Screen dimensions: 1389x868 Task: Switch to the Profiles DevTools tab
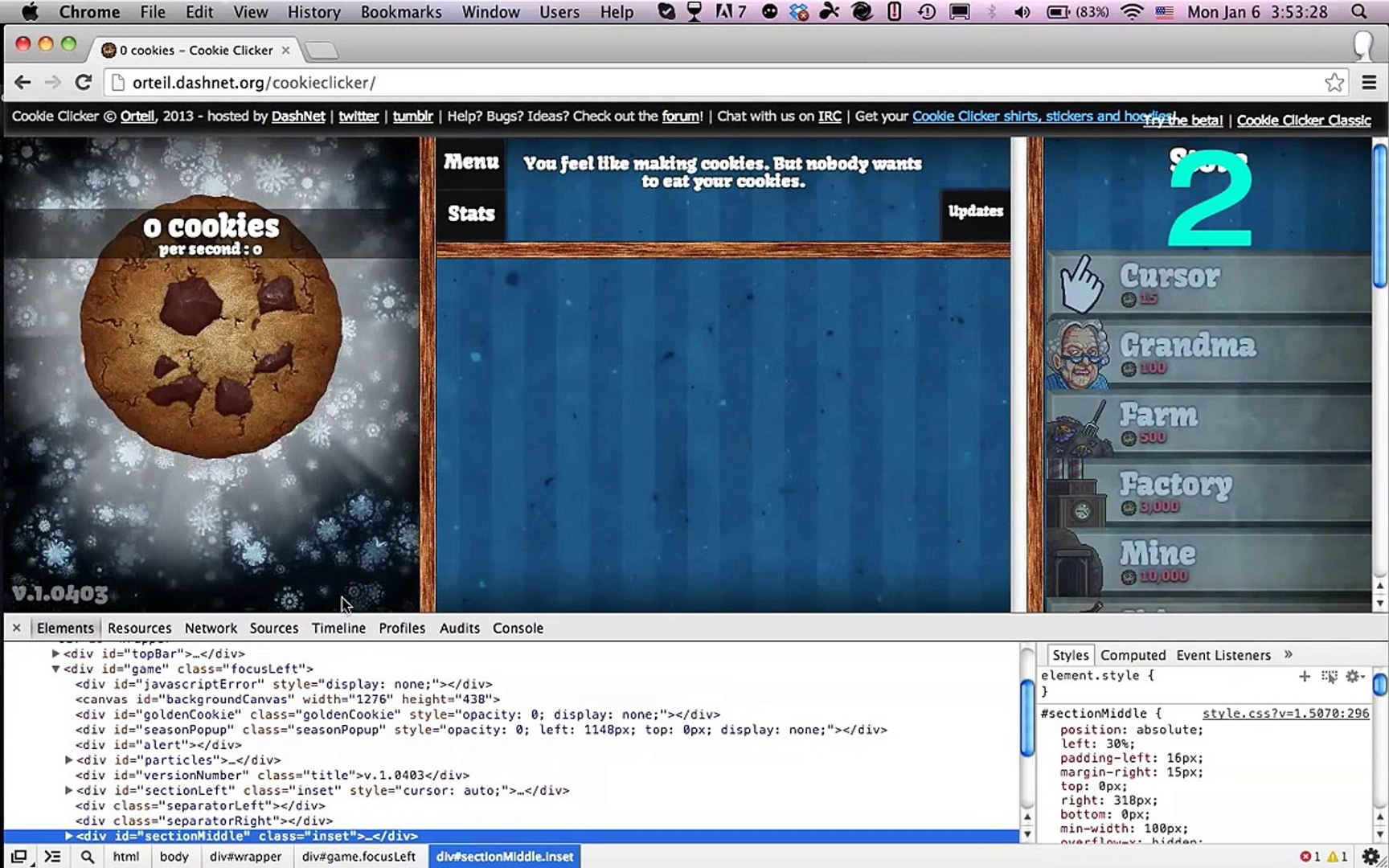(x=402, y=628)
